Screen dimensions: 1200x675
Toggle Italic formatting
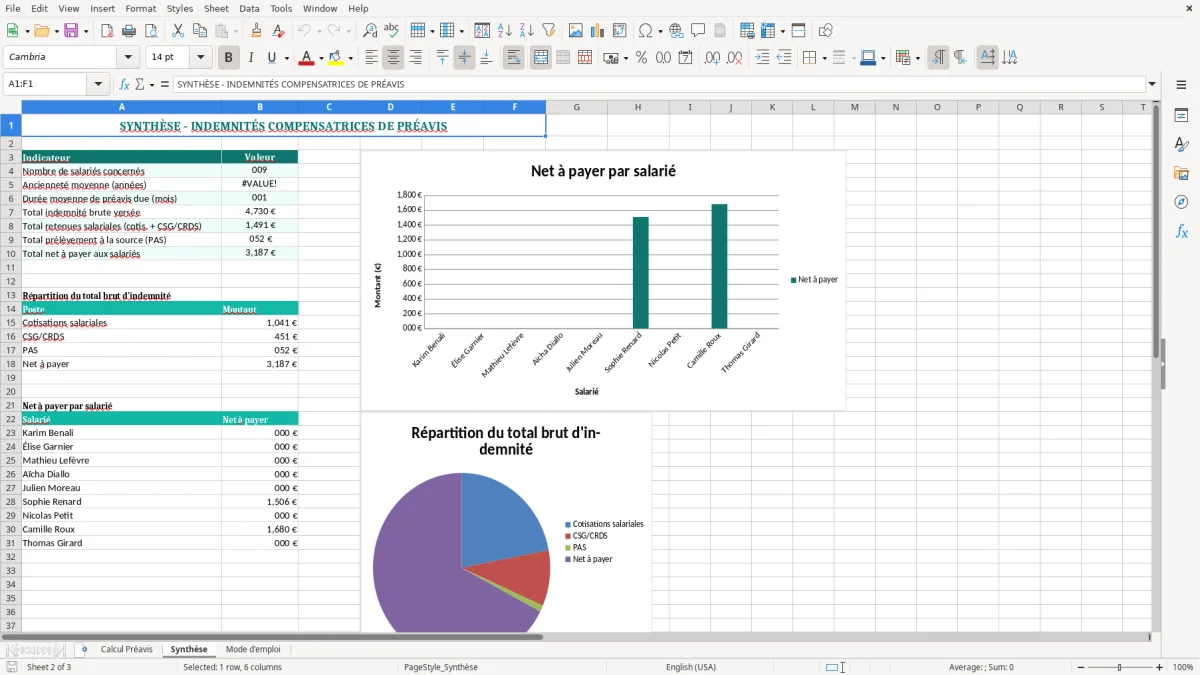250,58
